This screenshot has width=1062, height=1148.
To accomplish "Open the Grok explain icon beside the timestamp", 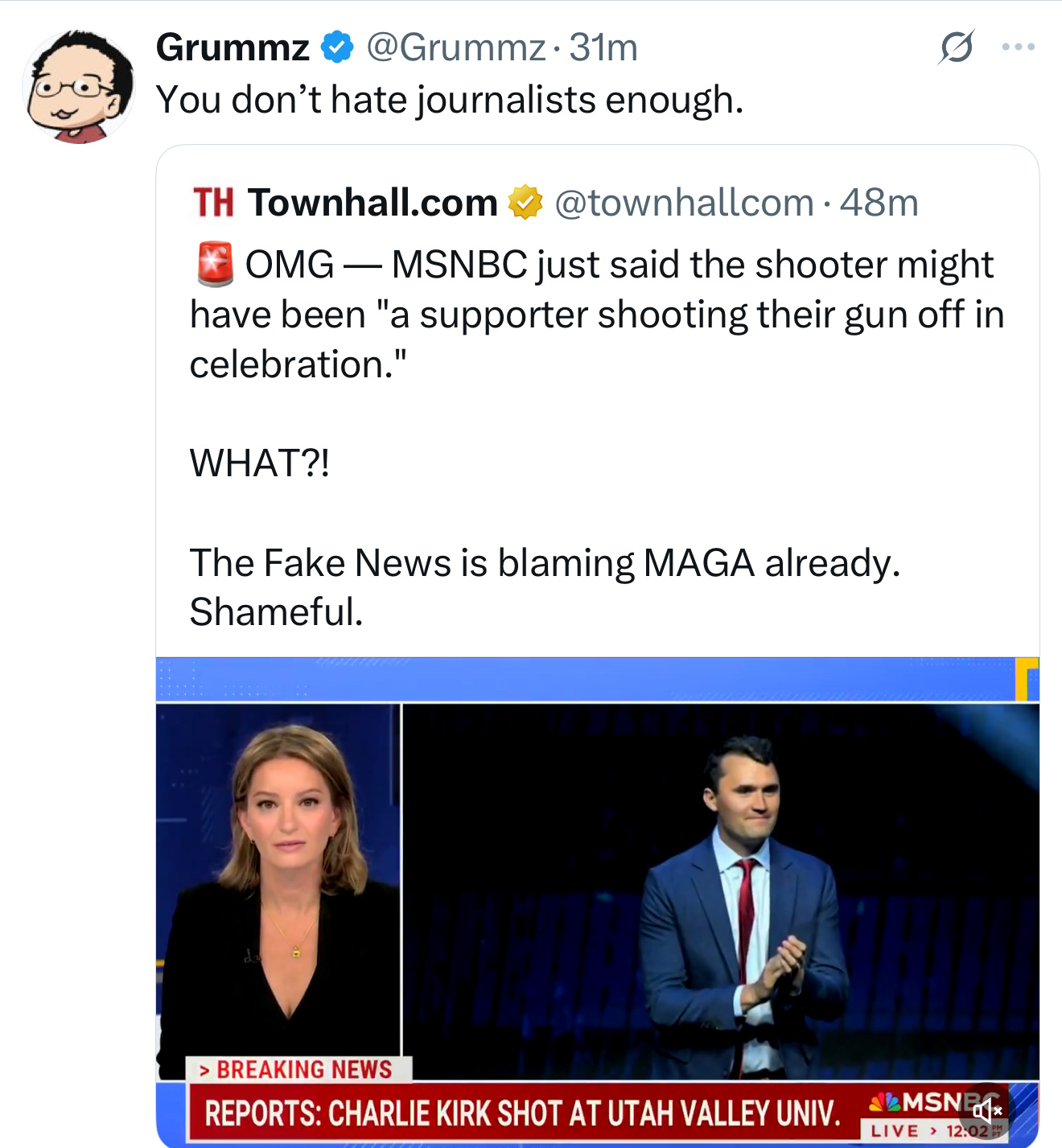I will [x=957, y=47].
